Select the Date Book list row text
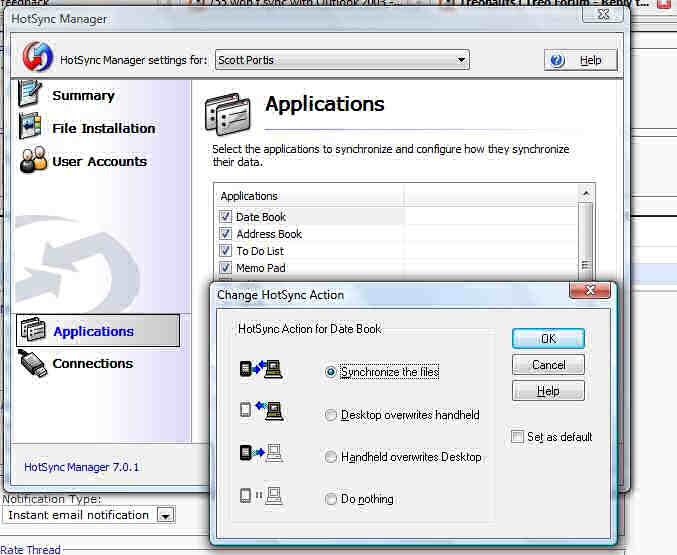This screenshot has width=677, height=555. pyautogui.click(x=261, y=217)
